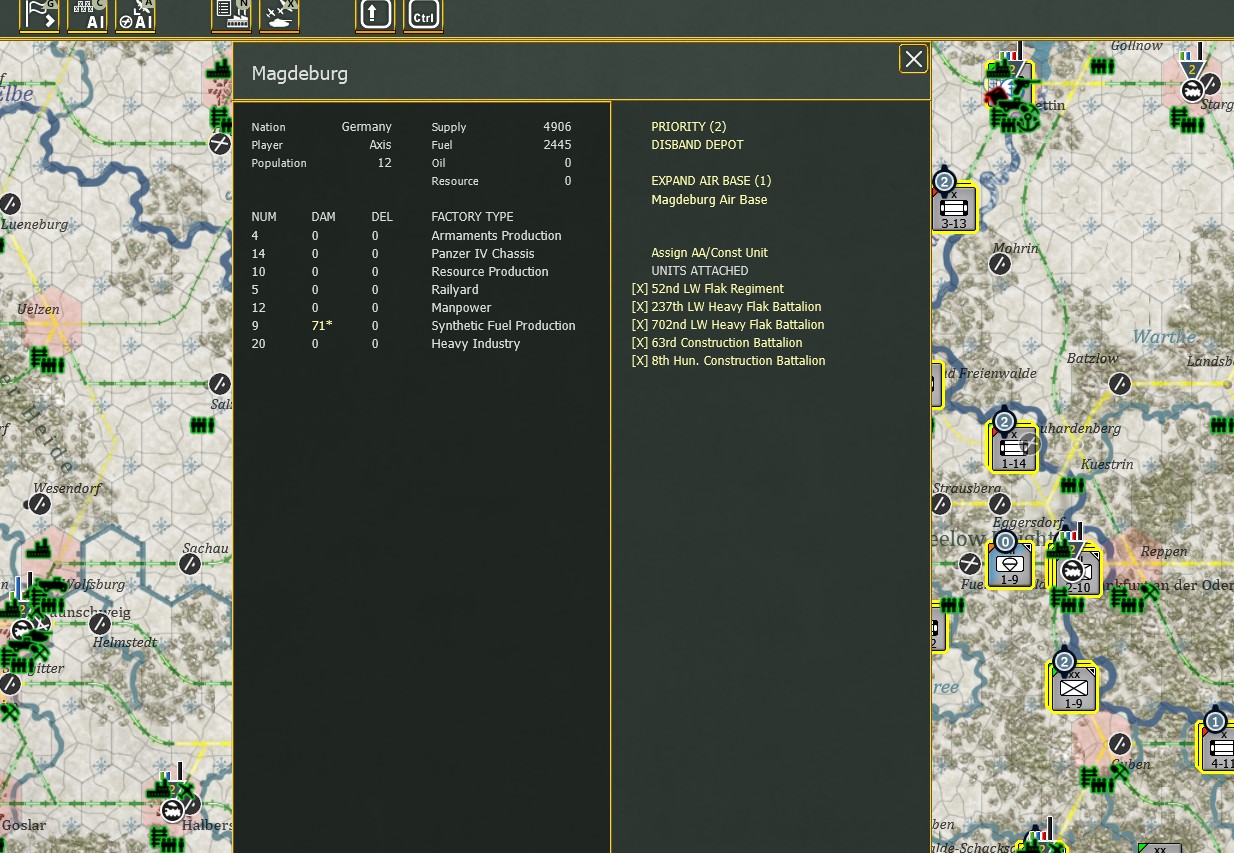
Task: Detach 52nd LW Flak Regiment with [X]
Action: tap(640, 289)
